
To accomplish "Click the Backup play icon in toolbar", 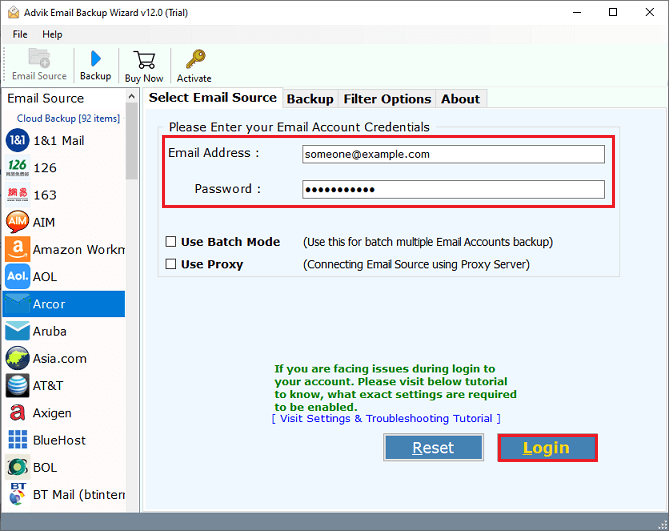I will tap(96, 58).
